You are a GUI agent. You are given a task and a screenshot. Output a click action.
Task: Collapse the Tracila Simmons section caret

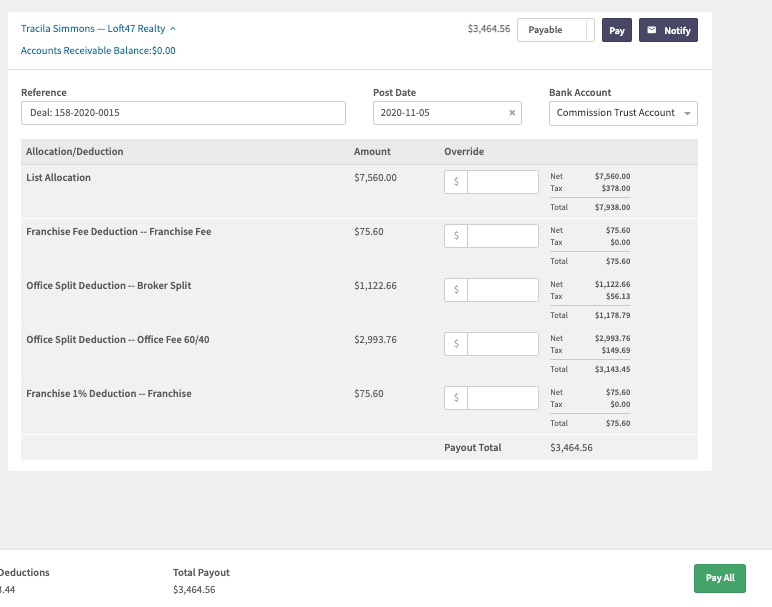[x=173, y=29]
